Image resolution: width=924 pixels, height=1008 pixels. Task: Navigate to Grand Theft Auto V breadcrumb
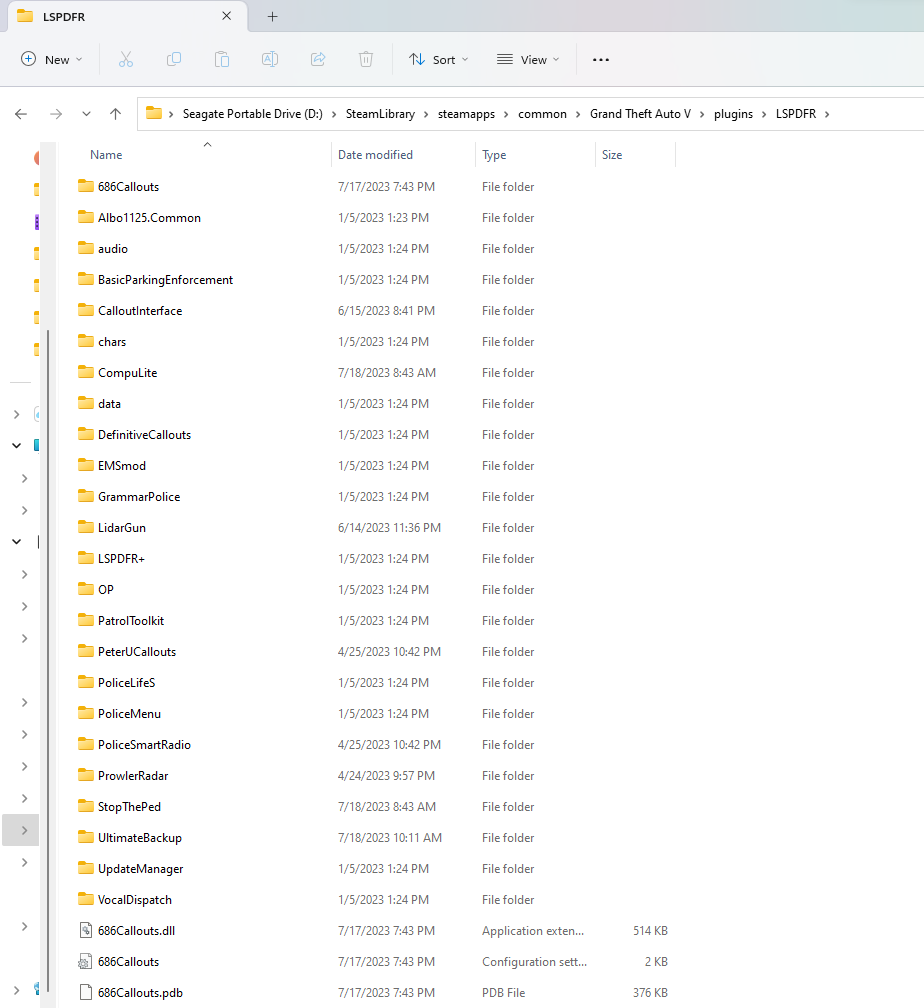[640, 114]
